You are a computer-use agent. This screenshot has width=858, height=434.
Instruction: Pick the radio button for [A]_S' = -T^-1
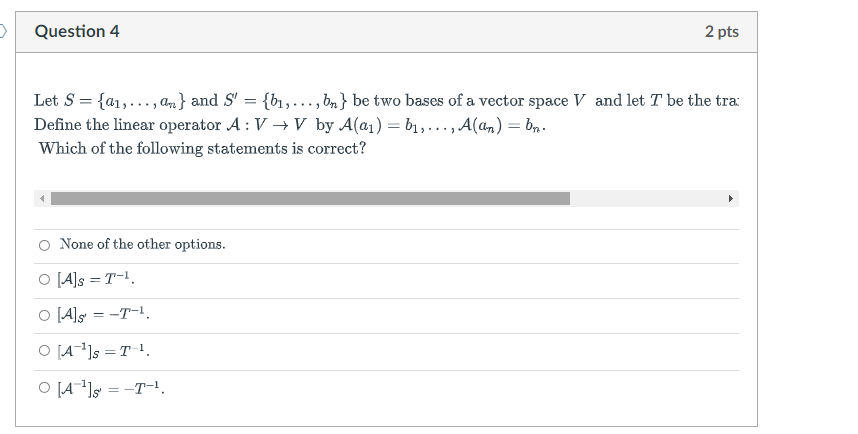point(44,315)
